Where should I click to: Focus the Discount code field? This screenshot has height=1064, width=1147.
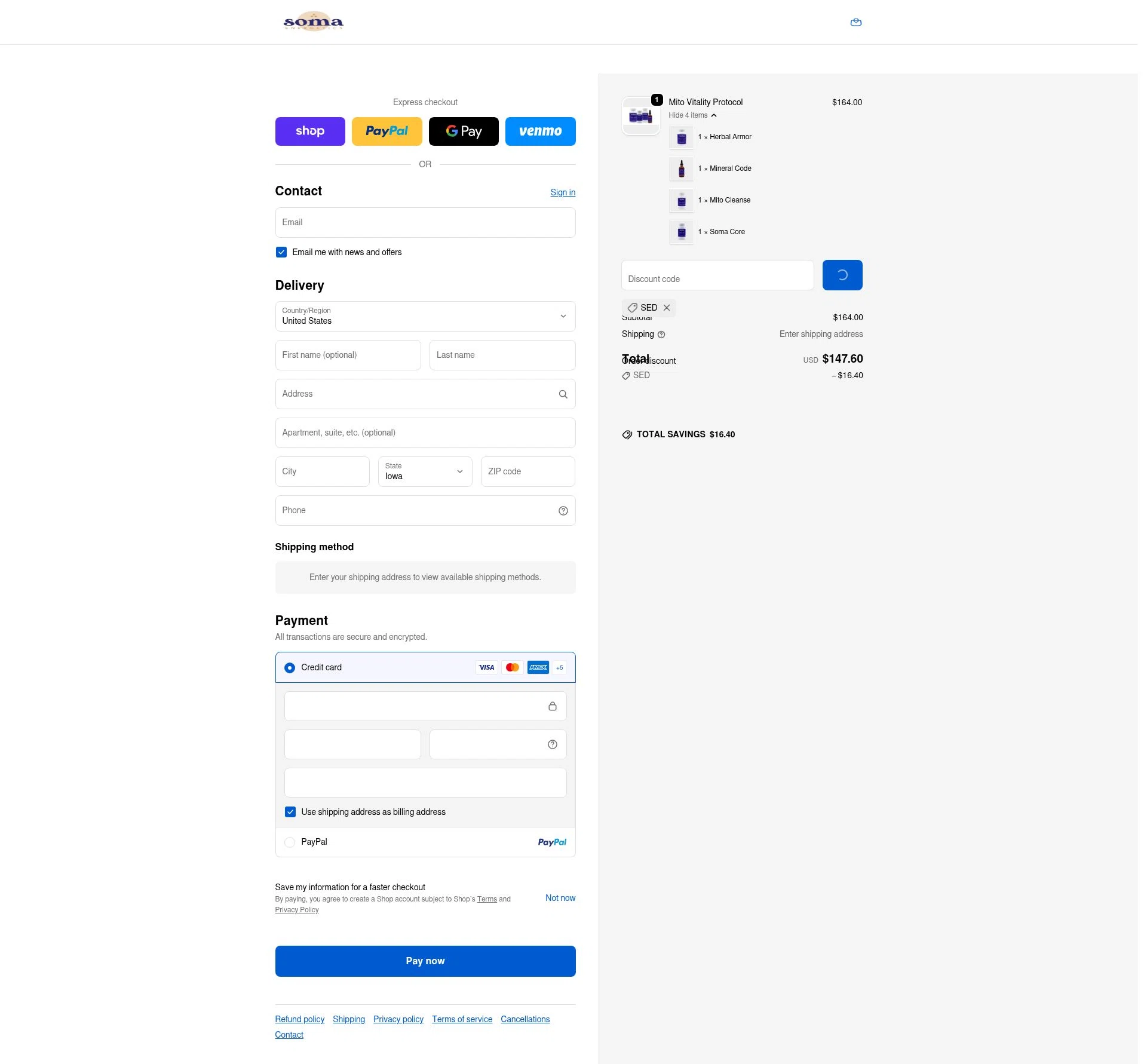pos(717,275)
